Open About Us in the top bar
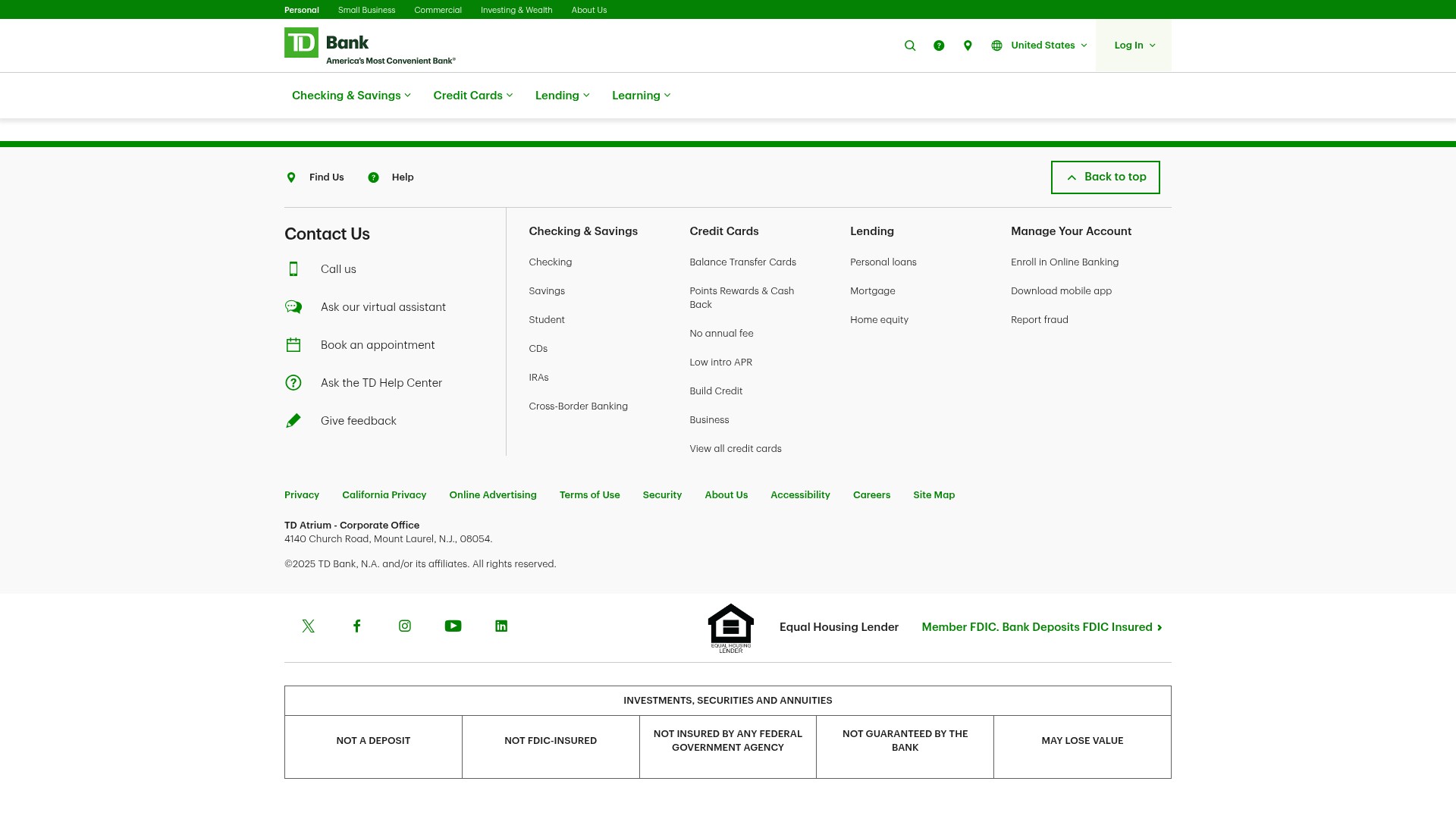The height and width of the screenshot is (819, 1456). [x=589, y=10]
